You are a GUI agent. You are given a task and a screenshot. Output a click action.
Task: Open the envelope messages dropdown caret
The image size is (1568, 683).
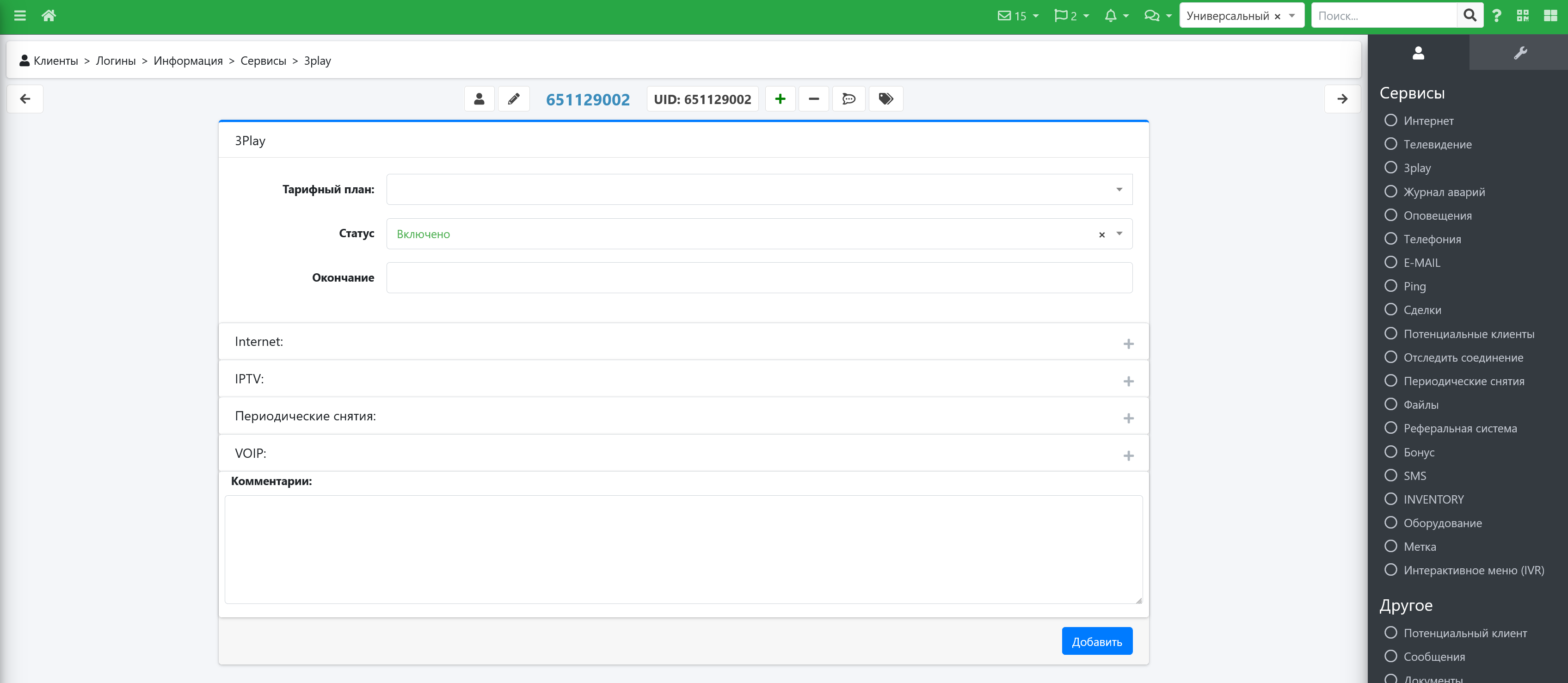[1035, 17]
